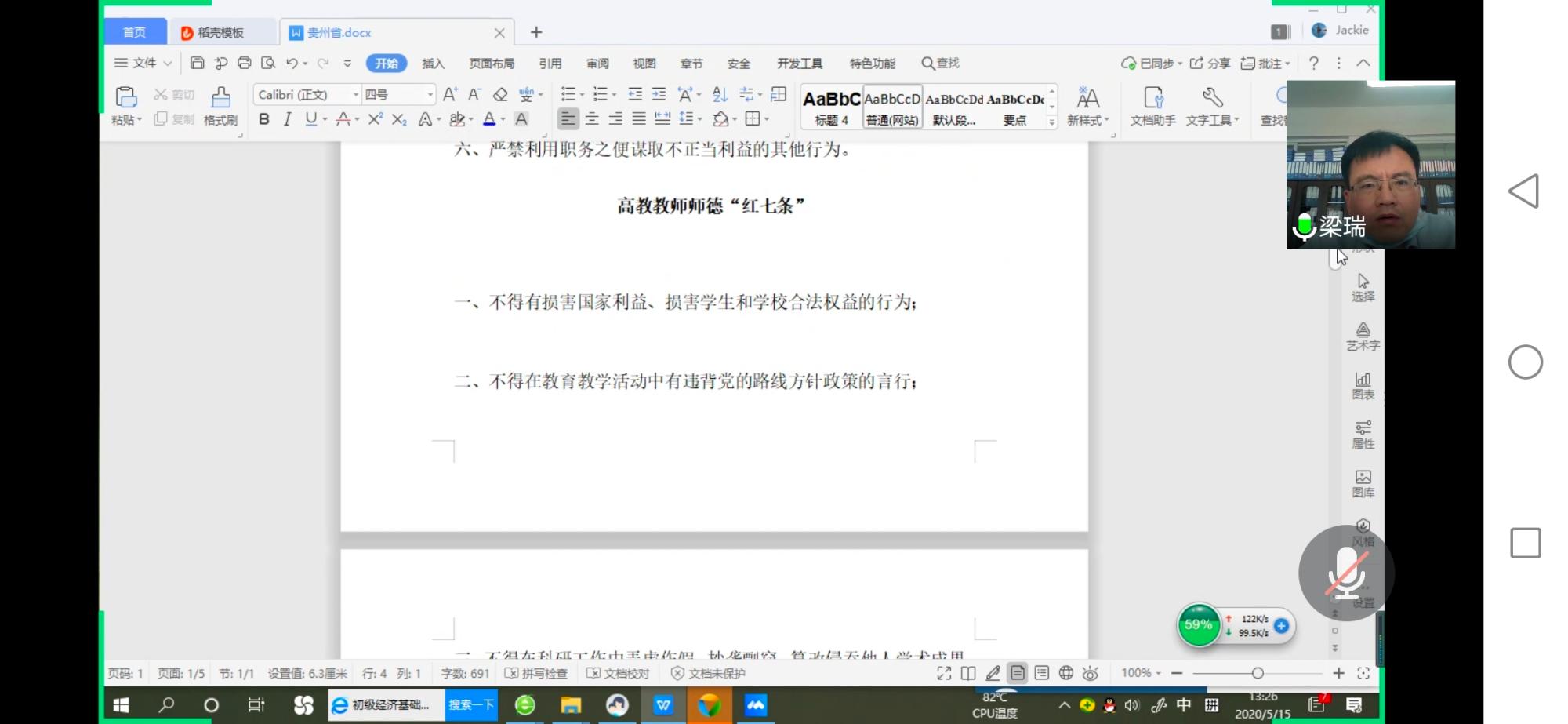Switch to the 插入 (Insert) ribbon tab
This screenshot has height=724, width=1568.
pyautogui.click(x=433, y=64)
